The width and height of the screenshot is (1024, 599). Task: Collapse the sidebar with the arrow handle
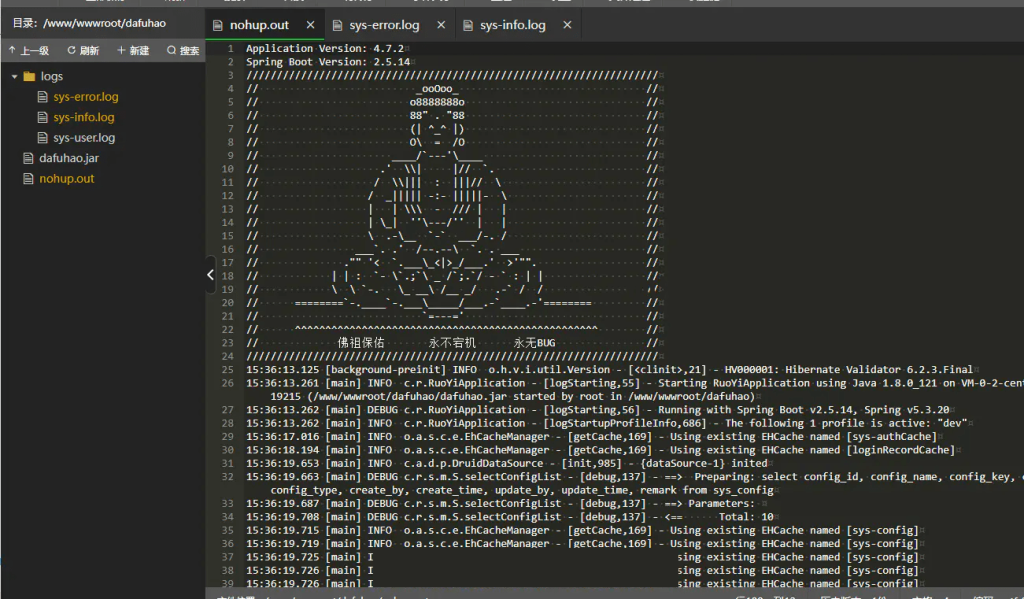(210, 274)
